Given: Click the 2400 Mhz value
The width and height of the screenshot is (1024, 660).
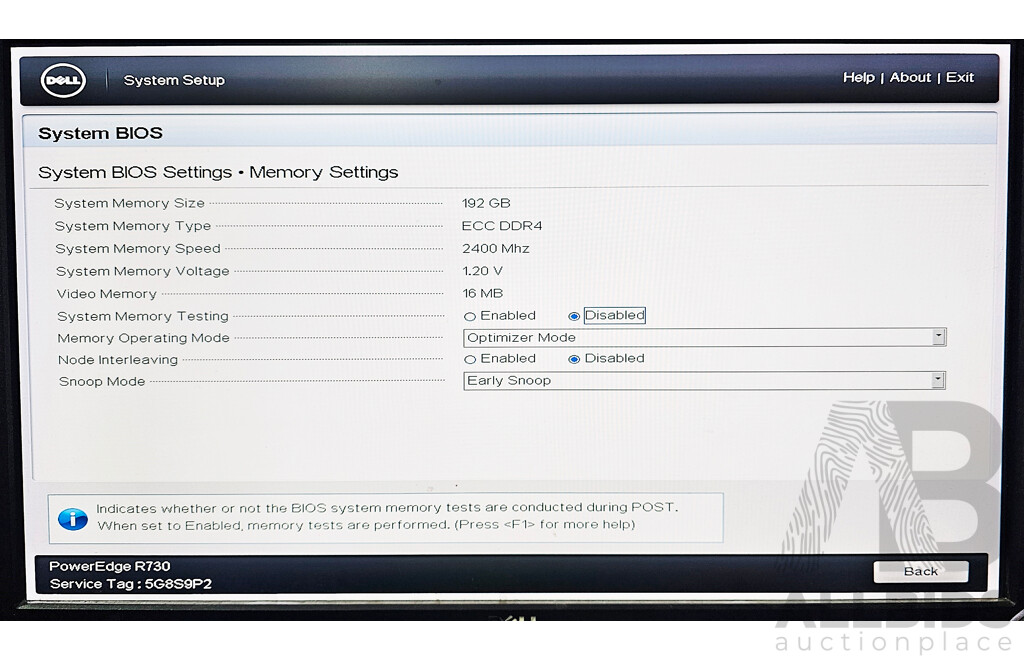Looking at the screenshot, I should click(496, 249).
